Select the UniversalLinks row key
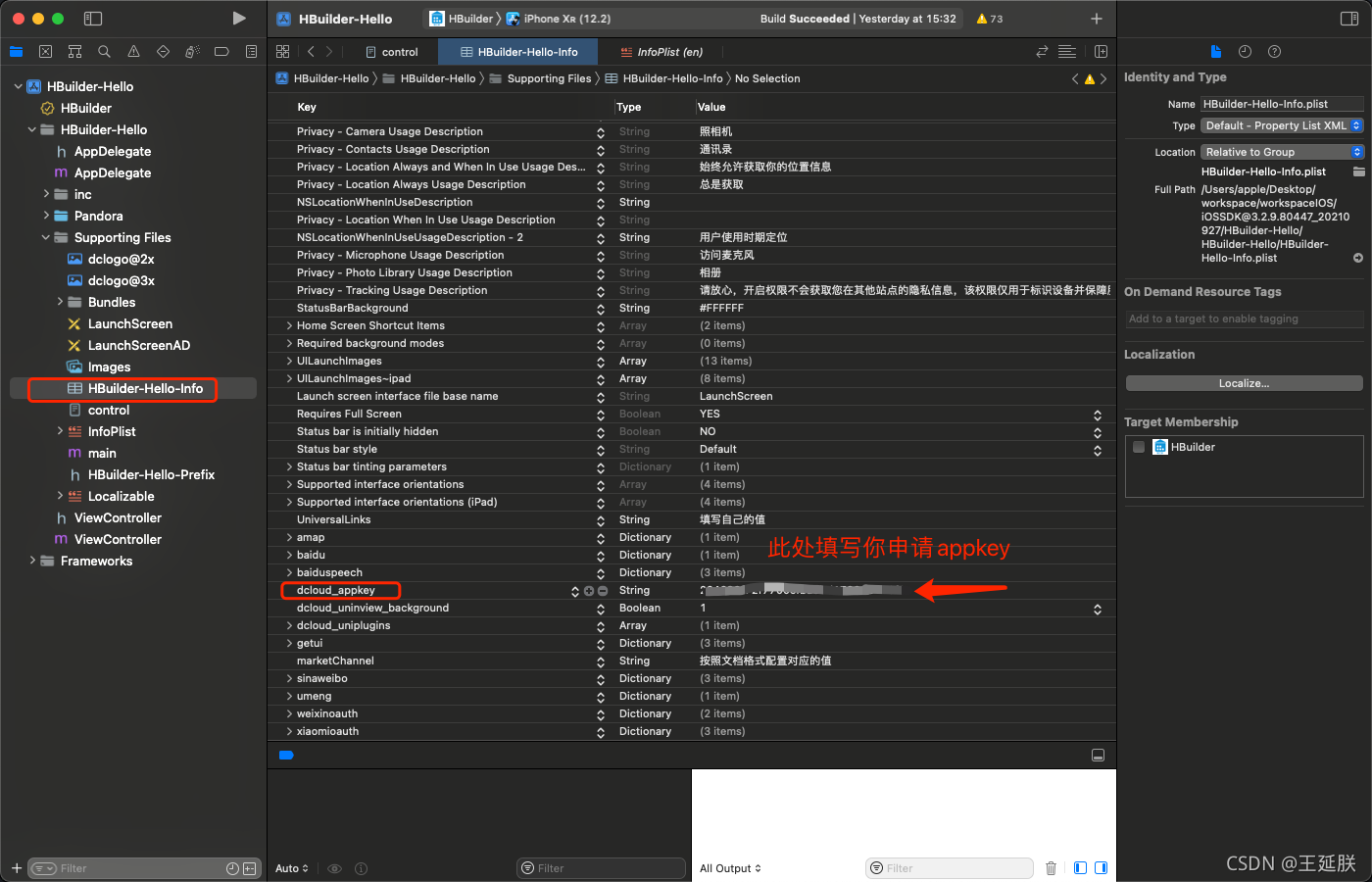Viewport: 1372px width, 882px height. pyautogui.click(x=334, y=519)
